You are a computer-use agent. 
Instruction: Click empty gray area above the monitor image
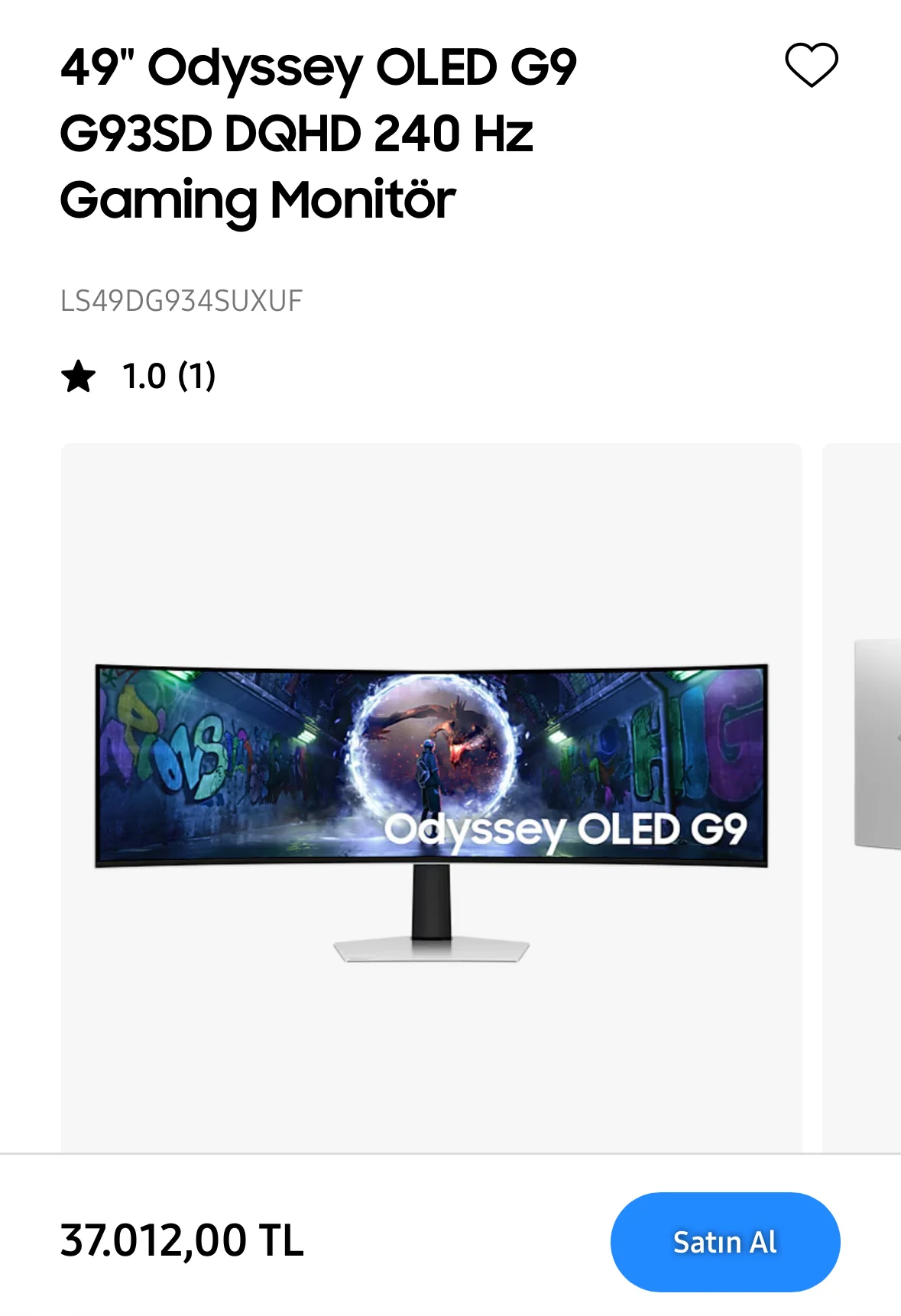coord(432,550)
